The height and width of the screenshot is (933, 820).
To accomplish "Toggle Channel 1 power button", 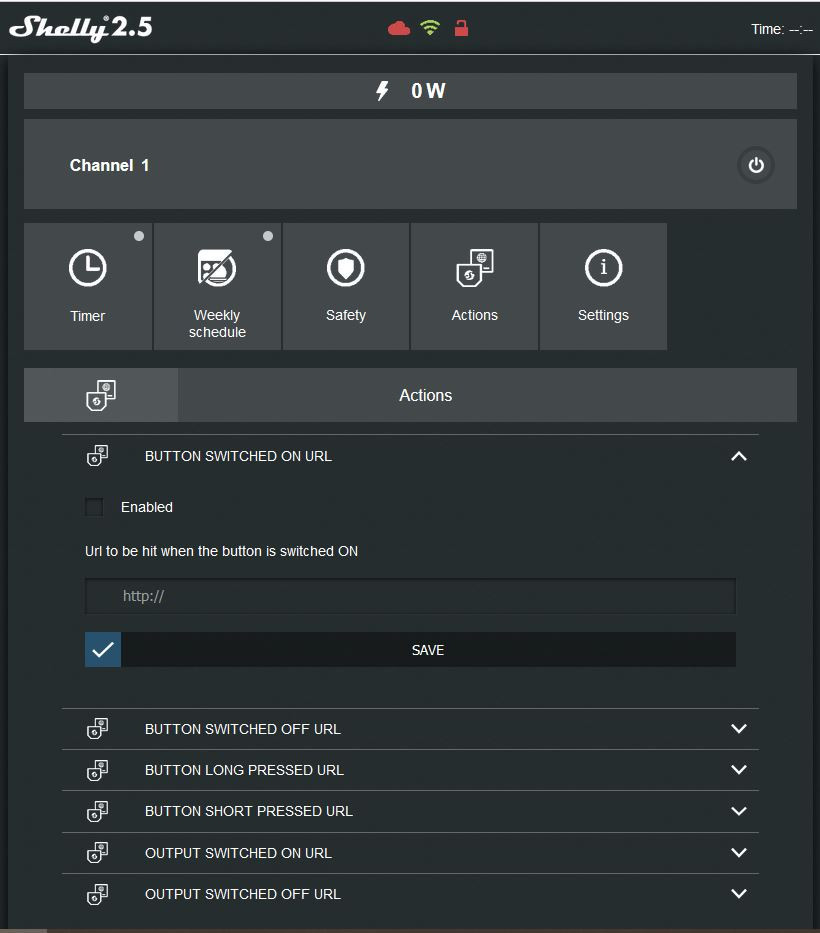I will 755,165.
